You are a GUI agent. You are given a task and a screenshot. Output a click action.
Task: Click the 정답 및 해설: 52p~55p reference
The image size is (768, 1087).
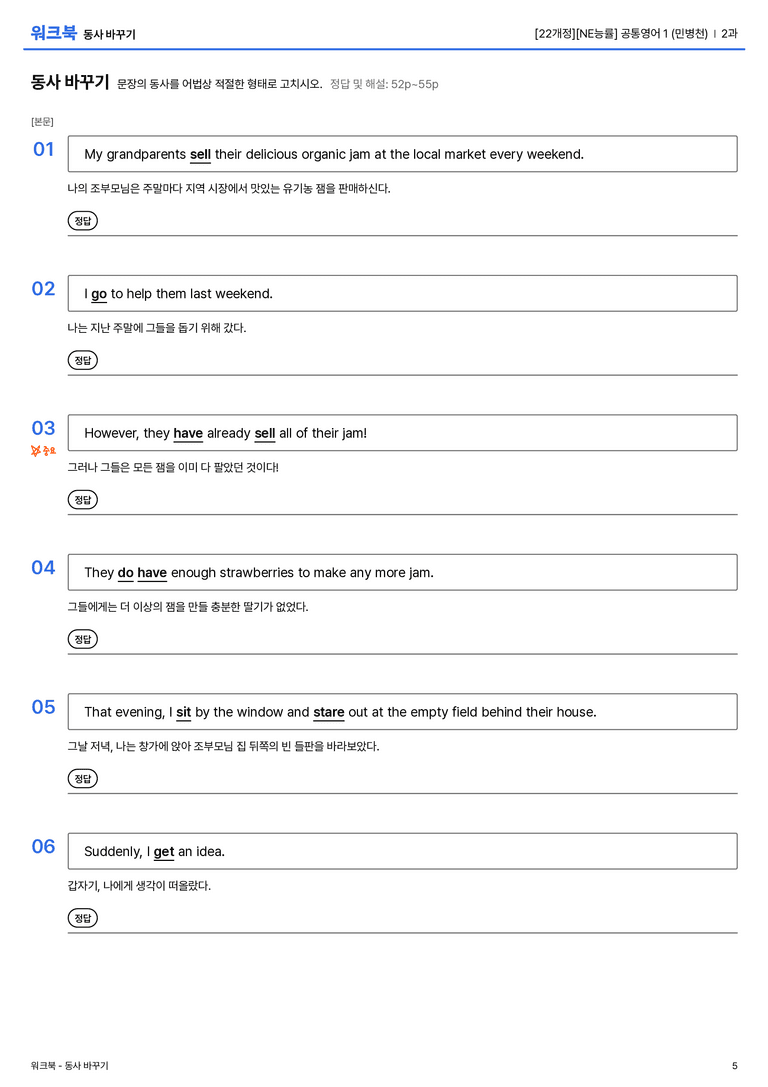coord(384,84)
